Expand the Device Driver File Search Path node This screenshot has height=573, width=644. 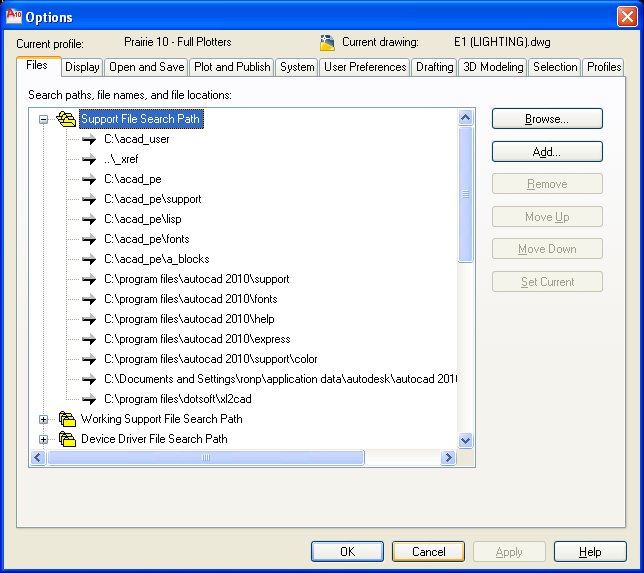(x=43, y=440)
